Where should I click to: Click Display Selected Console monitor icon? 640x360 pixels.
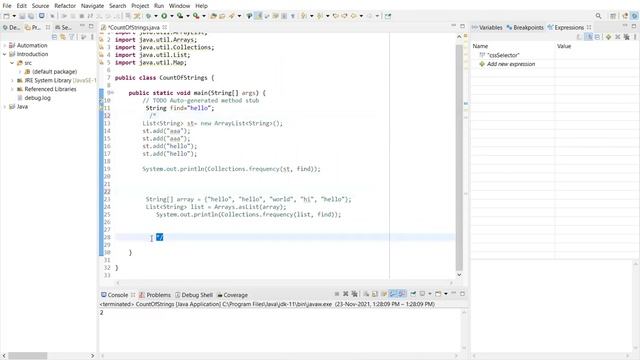point(422,294)
